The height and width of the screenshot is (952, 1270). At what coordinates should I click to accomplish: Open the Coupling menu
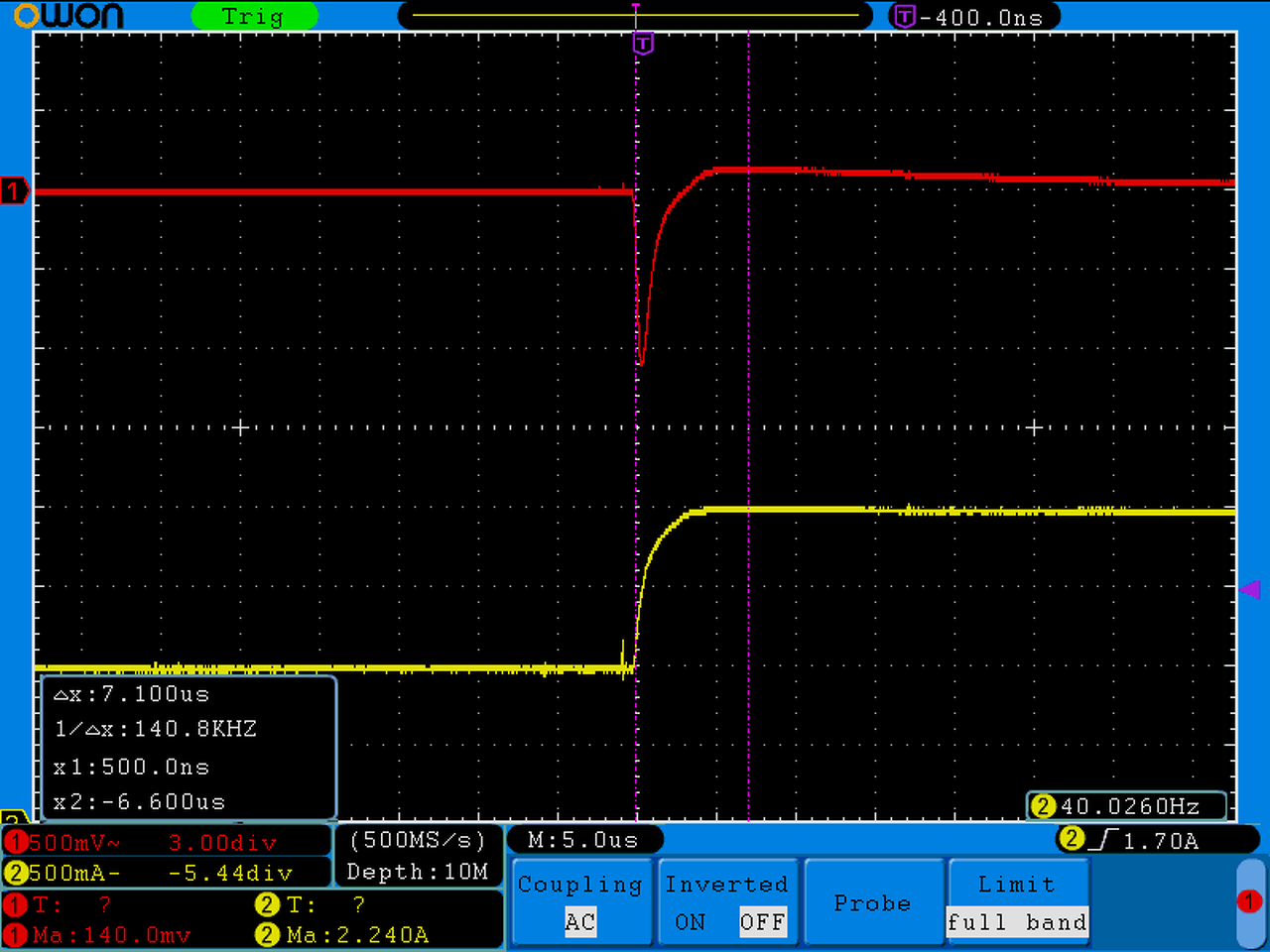click(x=579, y=902)
